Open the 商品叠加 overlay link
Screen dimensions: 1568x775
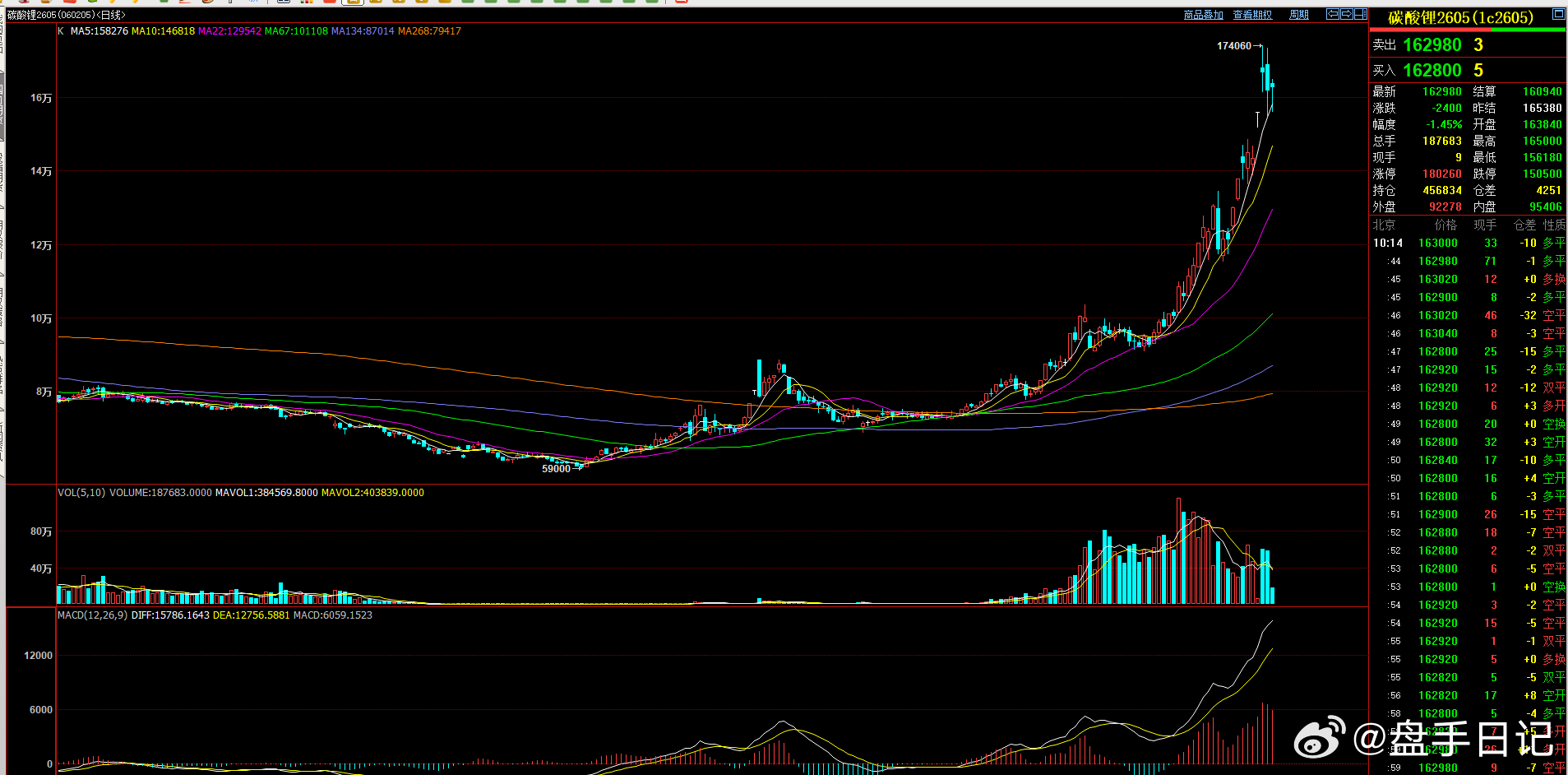point(1203,15)
